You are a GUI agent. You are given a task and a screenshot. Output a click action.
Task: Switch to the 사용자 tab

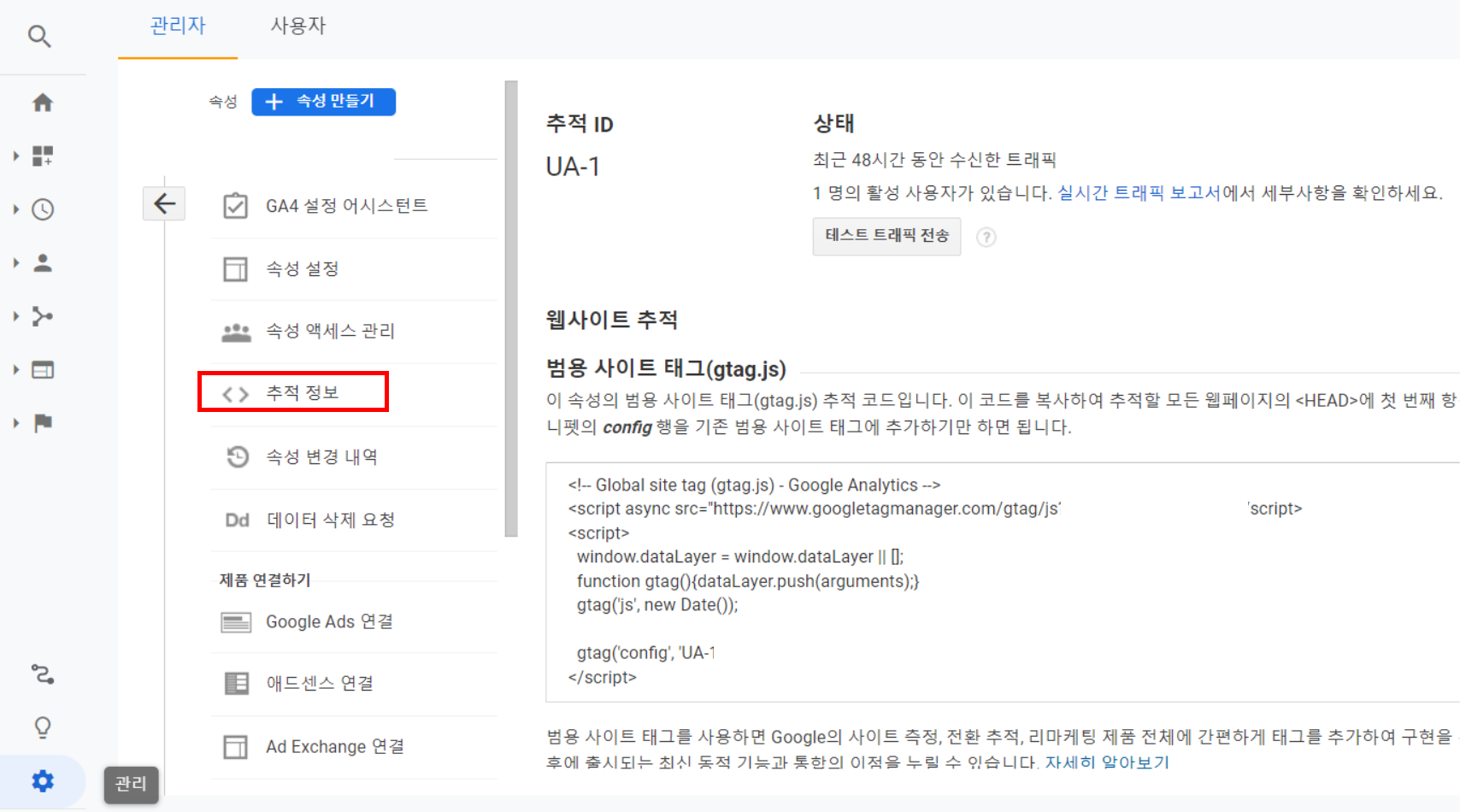298,26
